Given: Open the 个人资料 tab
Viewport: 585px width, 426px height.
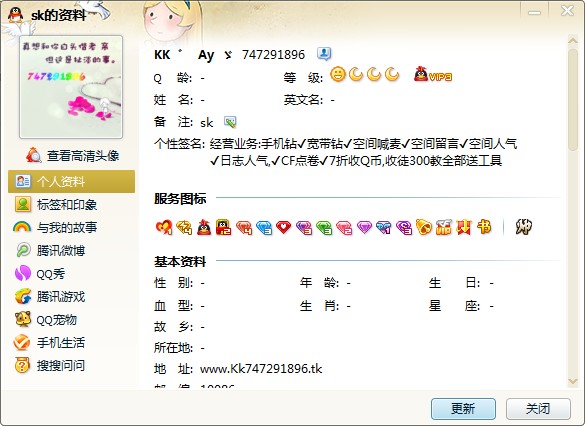Looking at the screenshot, I should click(71, 181).
